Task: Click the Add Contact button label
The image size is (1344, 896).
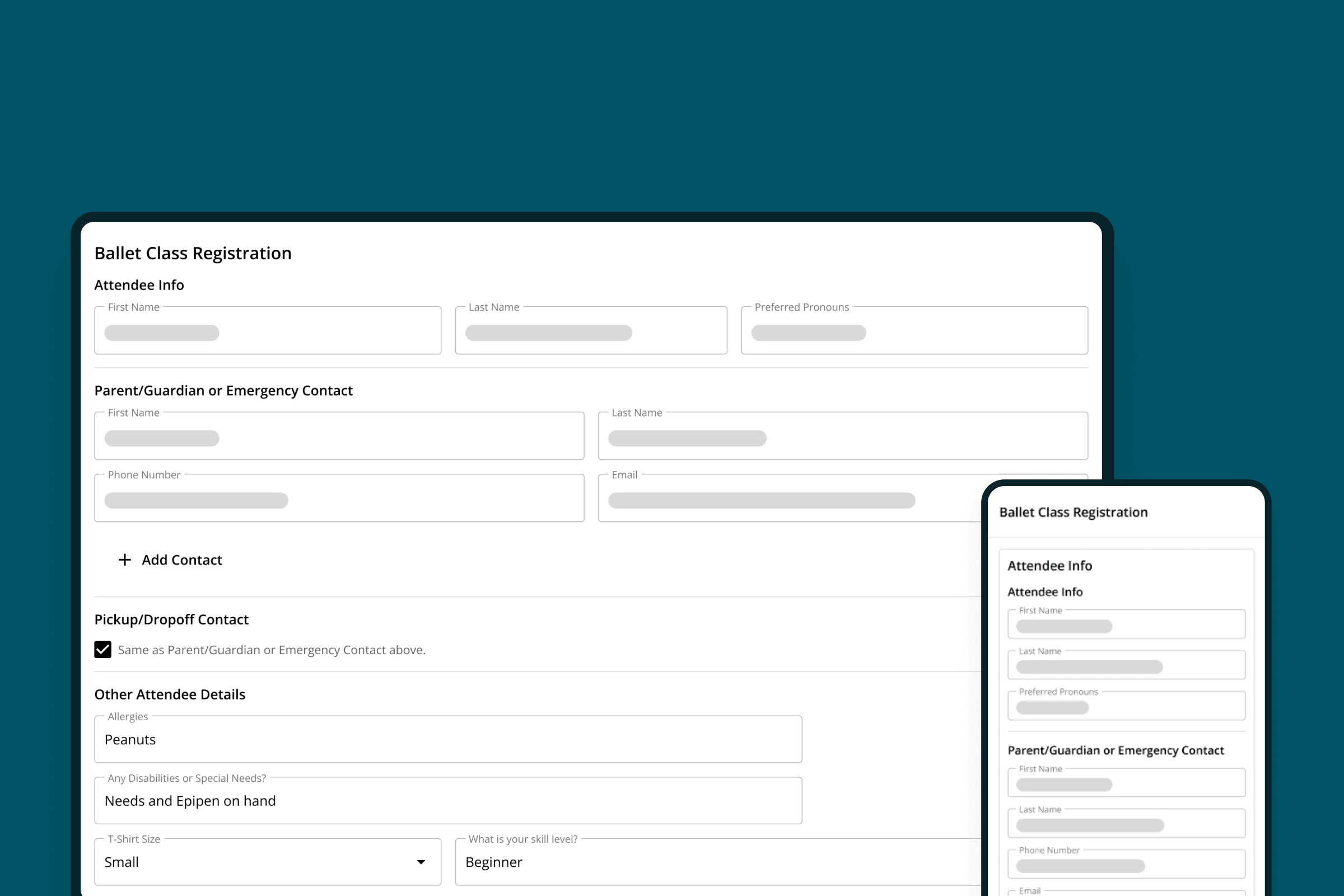Action: (x=181, y=560)
